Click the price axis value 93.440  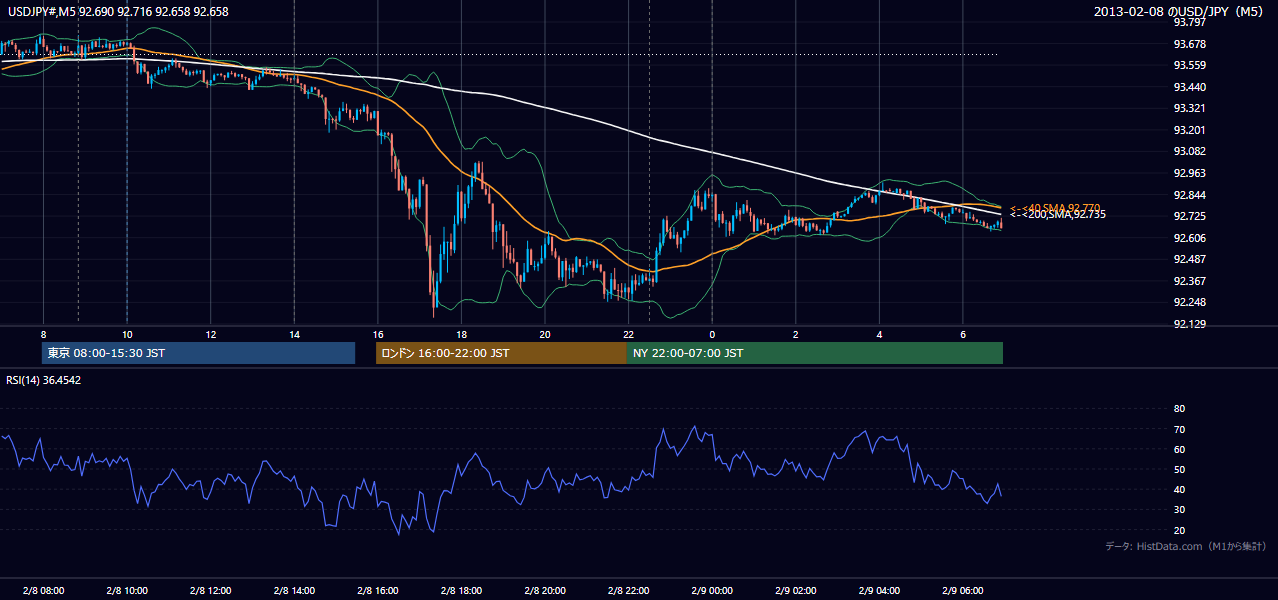tap(1189, 87)
